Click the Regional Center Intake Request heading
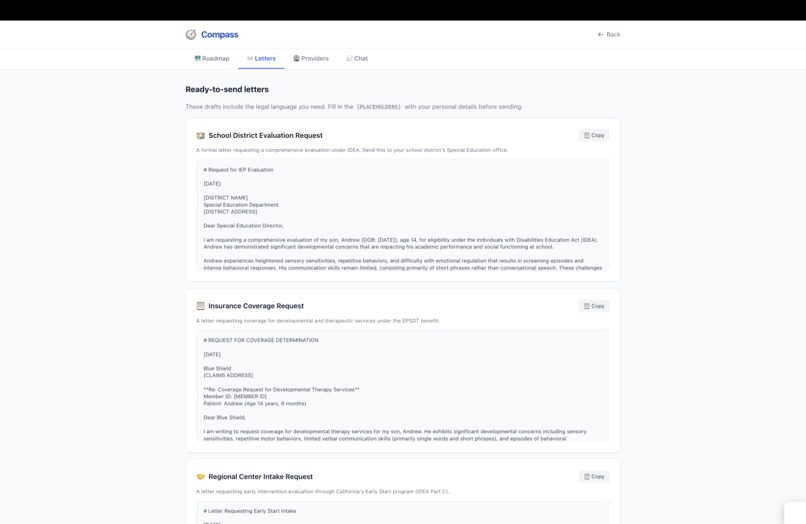The width and height of the screenshot is (806, 524). point(261,477)
